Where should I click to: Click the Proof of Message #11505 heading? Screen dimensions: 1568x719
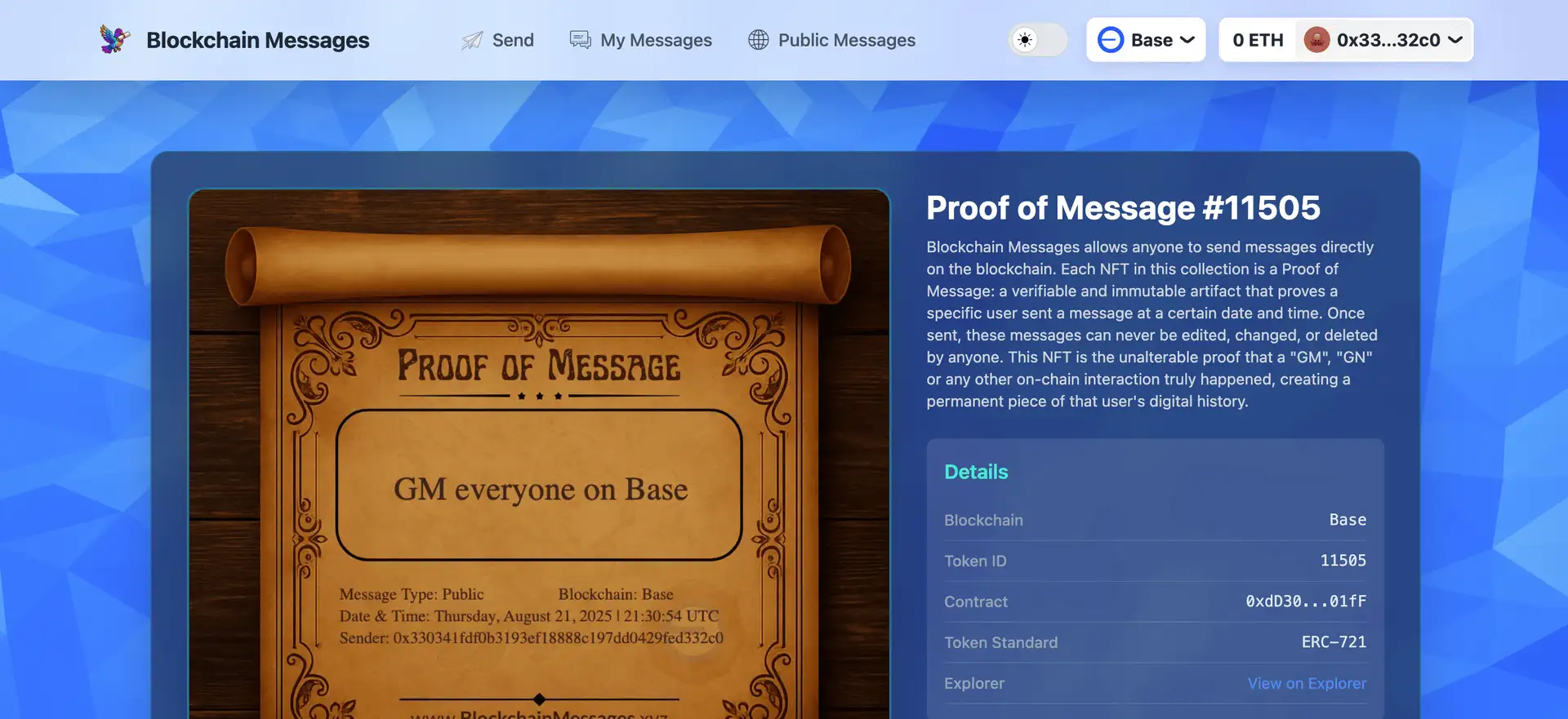tap(1123, 208)
